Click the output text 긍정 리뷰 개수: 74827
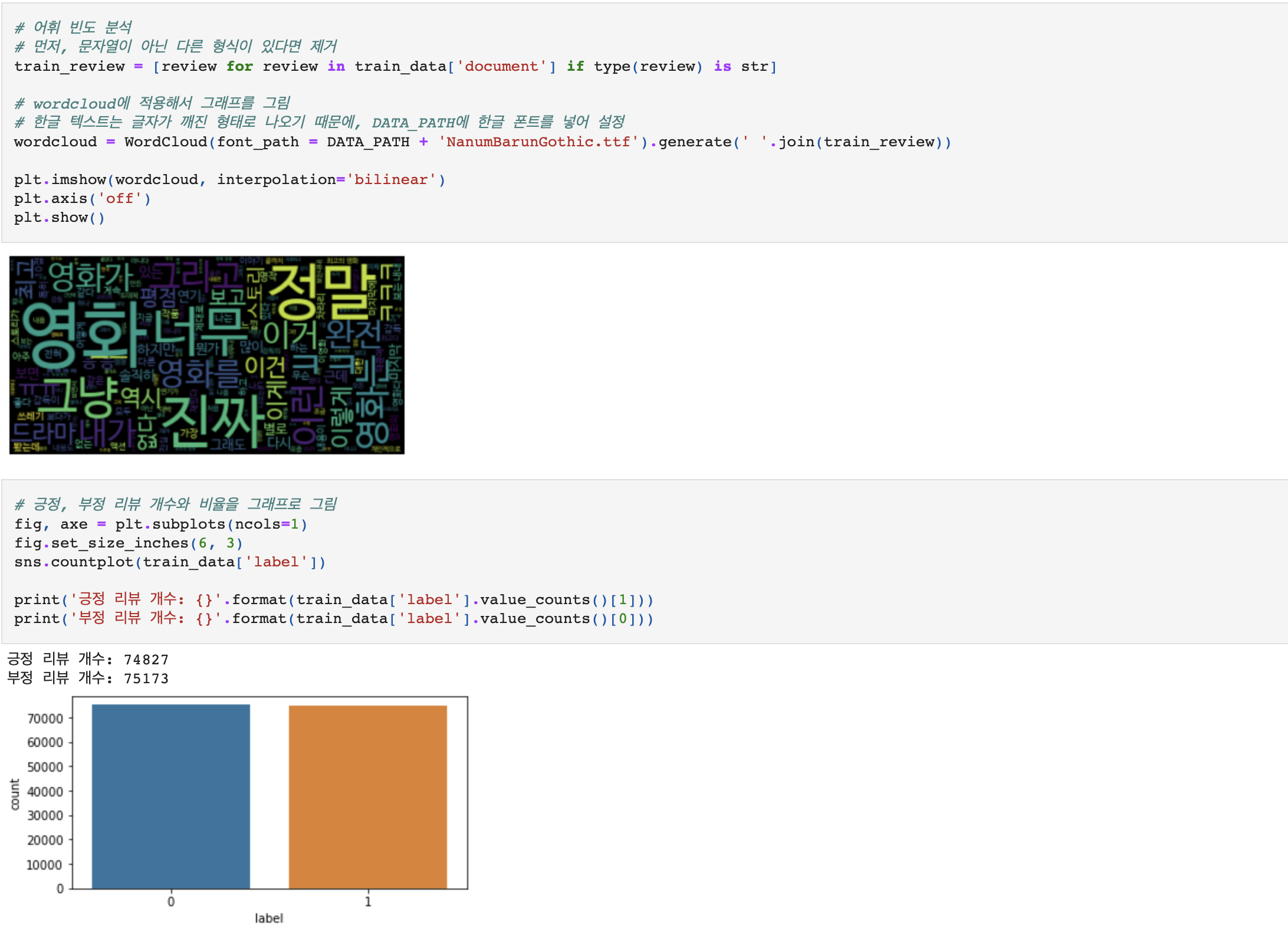Viewport: 1288px width, 931px height. click(88, 660)
